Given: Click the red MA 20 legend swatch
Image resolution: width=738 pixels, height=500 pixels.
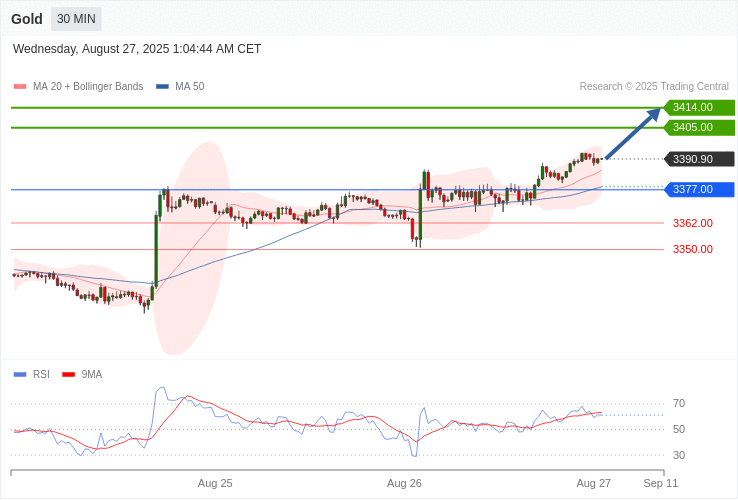Looking at the screenshot, I should pos(20,87).
